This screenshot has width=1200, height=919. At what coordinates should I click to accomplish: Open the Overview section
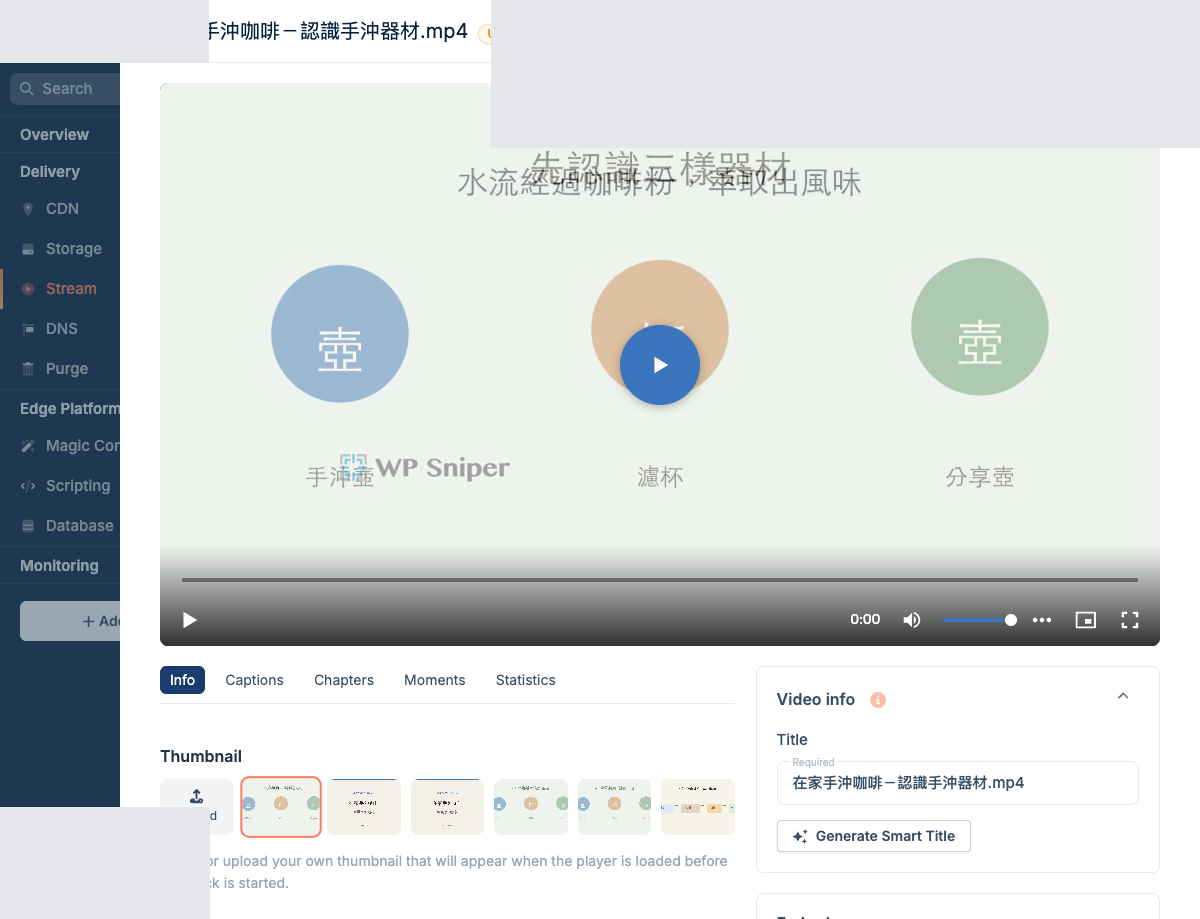[54, 135]
